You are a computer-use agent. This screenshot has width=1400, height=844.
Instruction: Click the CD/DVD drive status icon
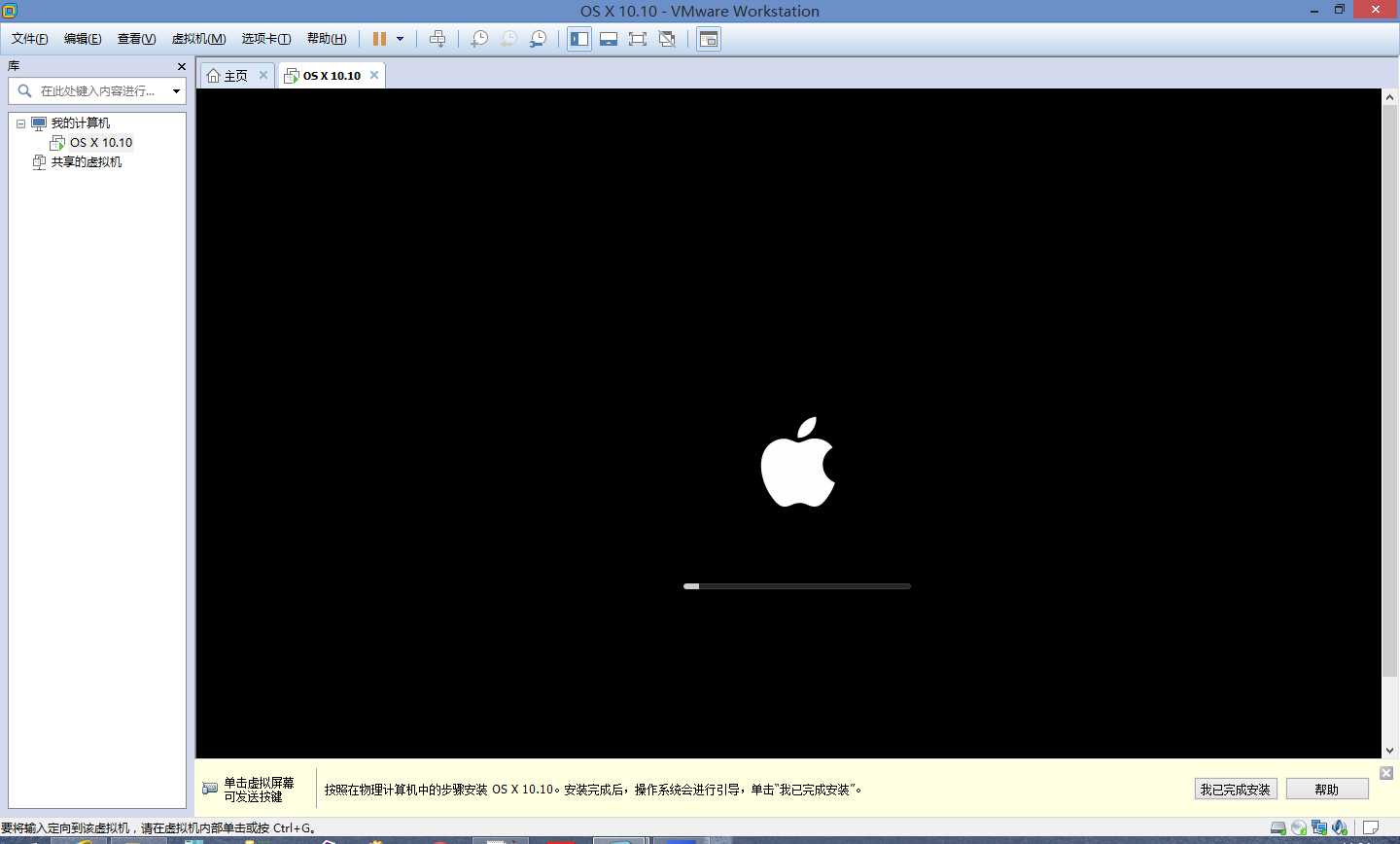click(1299, 828)
